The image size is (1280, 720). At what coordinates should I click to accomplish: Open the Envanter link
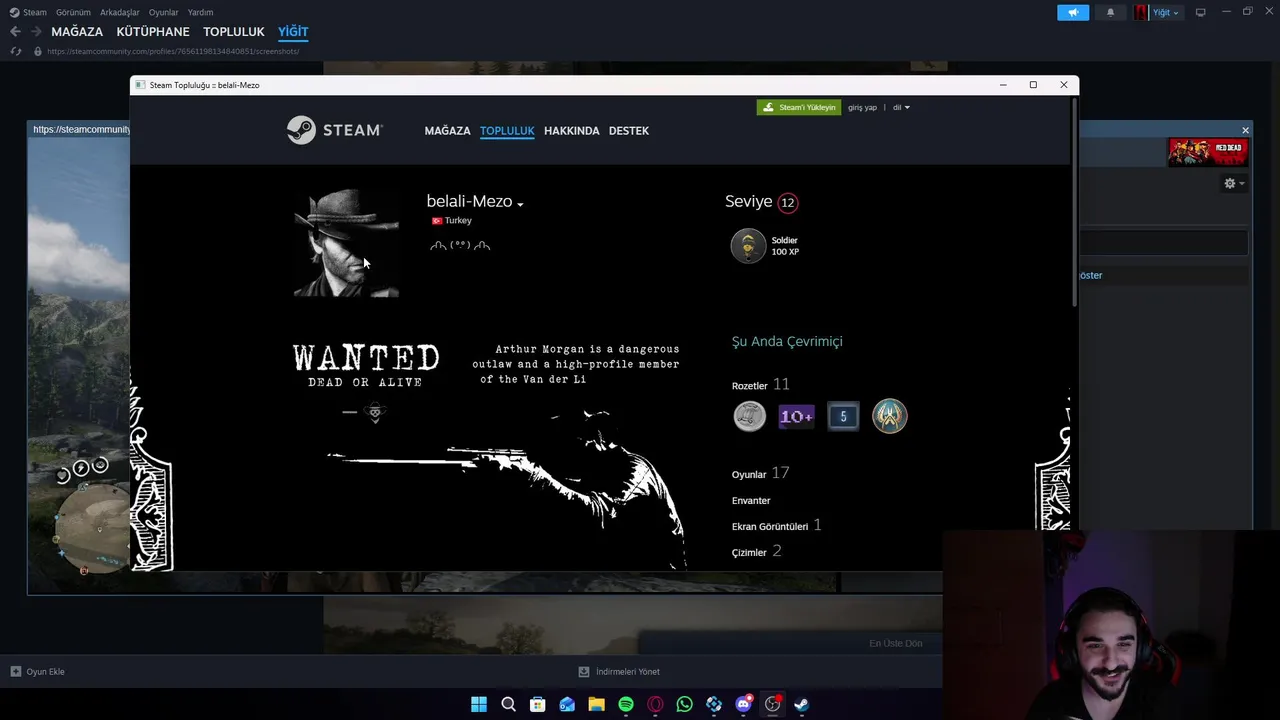click(751, 501)
